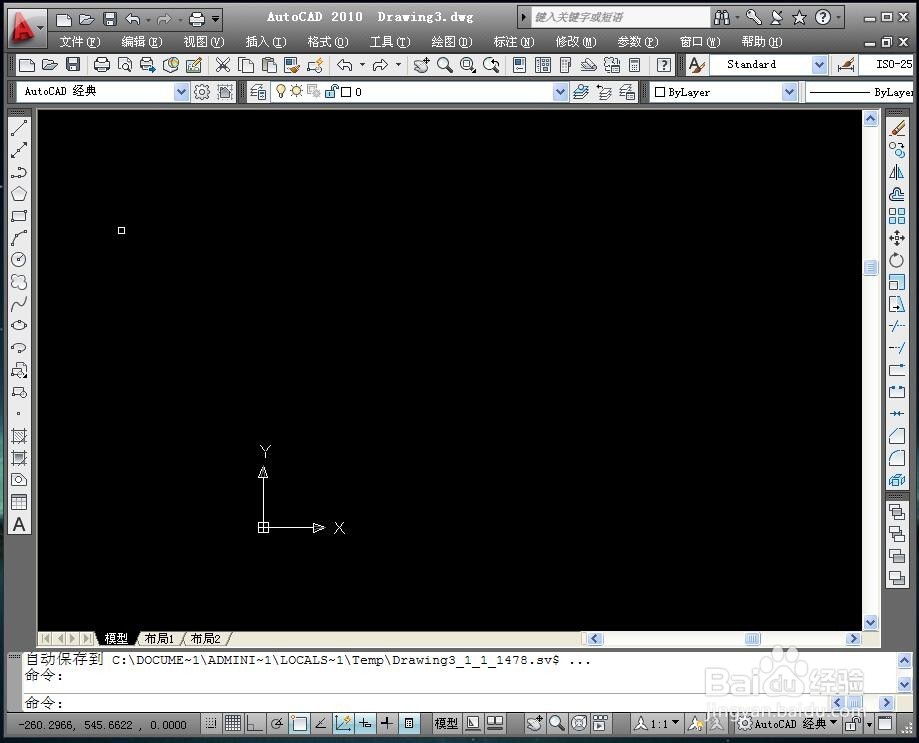The height and width of the screenshot is (743, 919).
Task: Click the Erase tool in modify toolbar
Action: pos(897,128)
